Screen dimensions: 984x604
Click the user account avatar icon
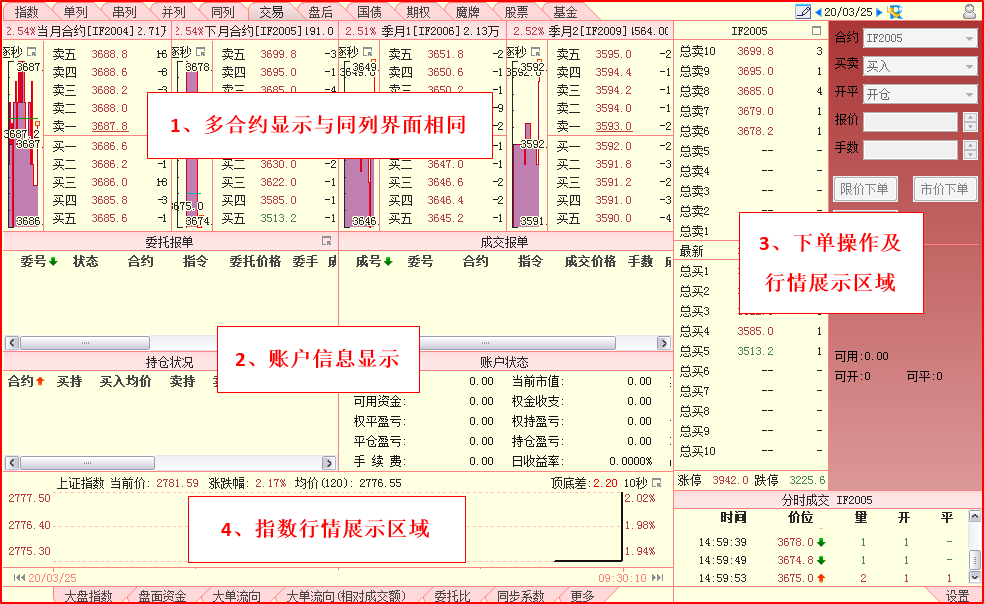[x=969, y=12]
